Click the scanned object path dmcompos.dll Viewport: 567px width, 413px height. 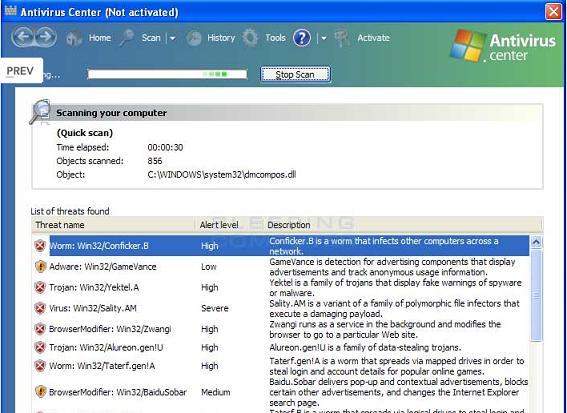tap(222, 175)
